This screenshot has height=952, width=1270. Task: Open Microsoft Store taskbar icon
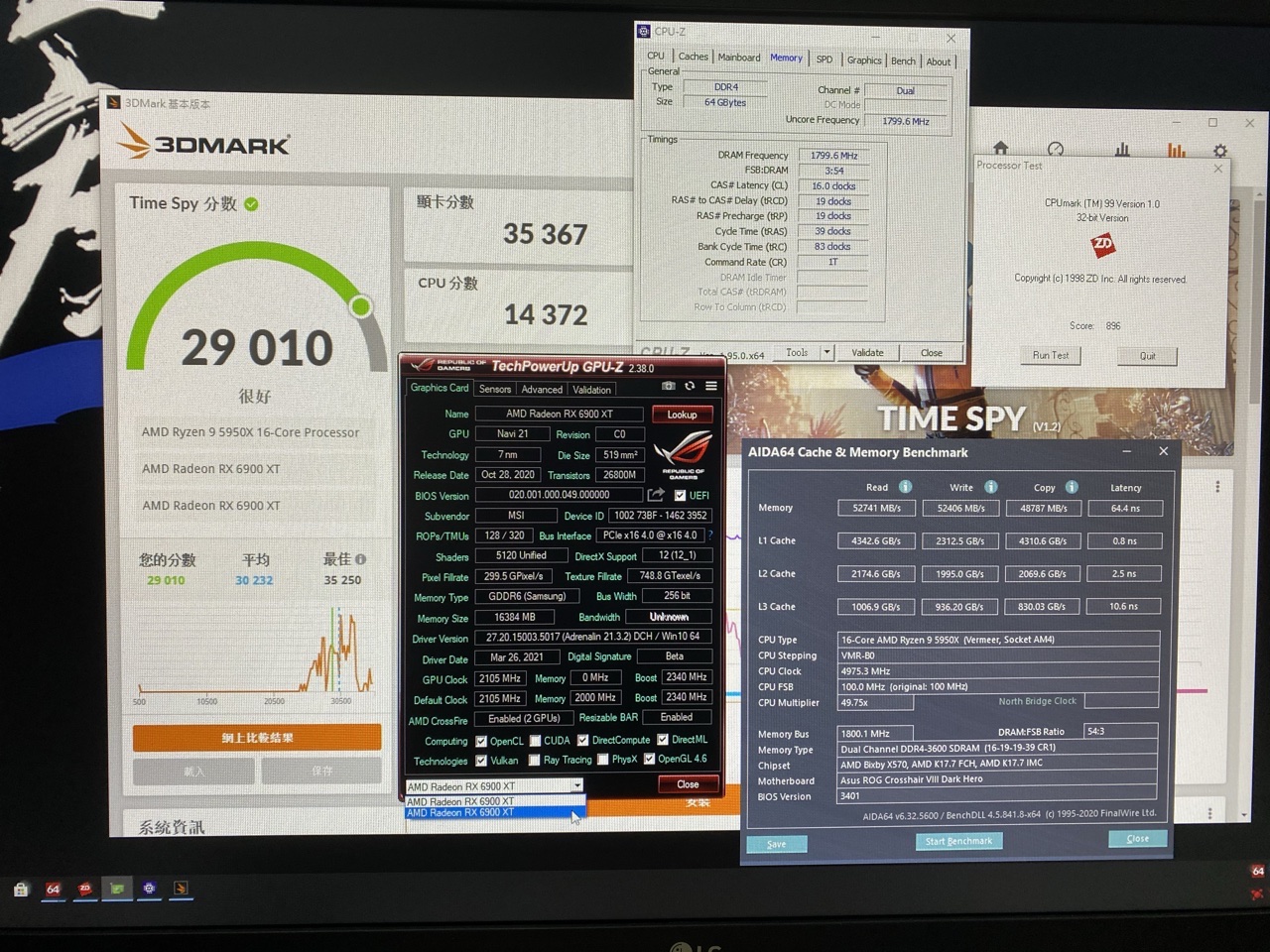21,890
